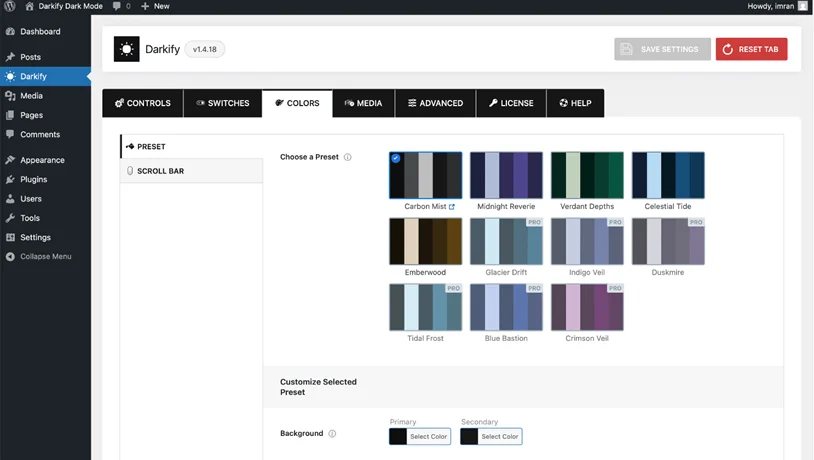The height and width of the screenshot is (460, 814).
Task: Select the Colors tab
Action: tap(297, 103)
